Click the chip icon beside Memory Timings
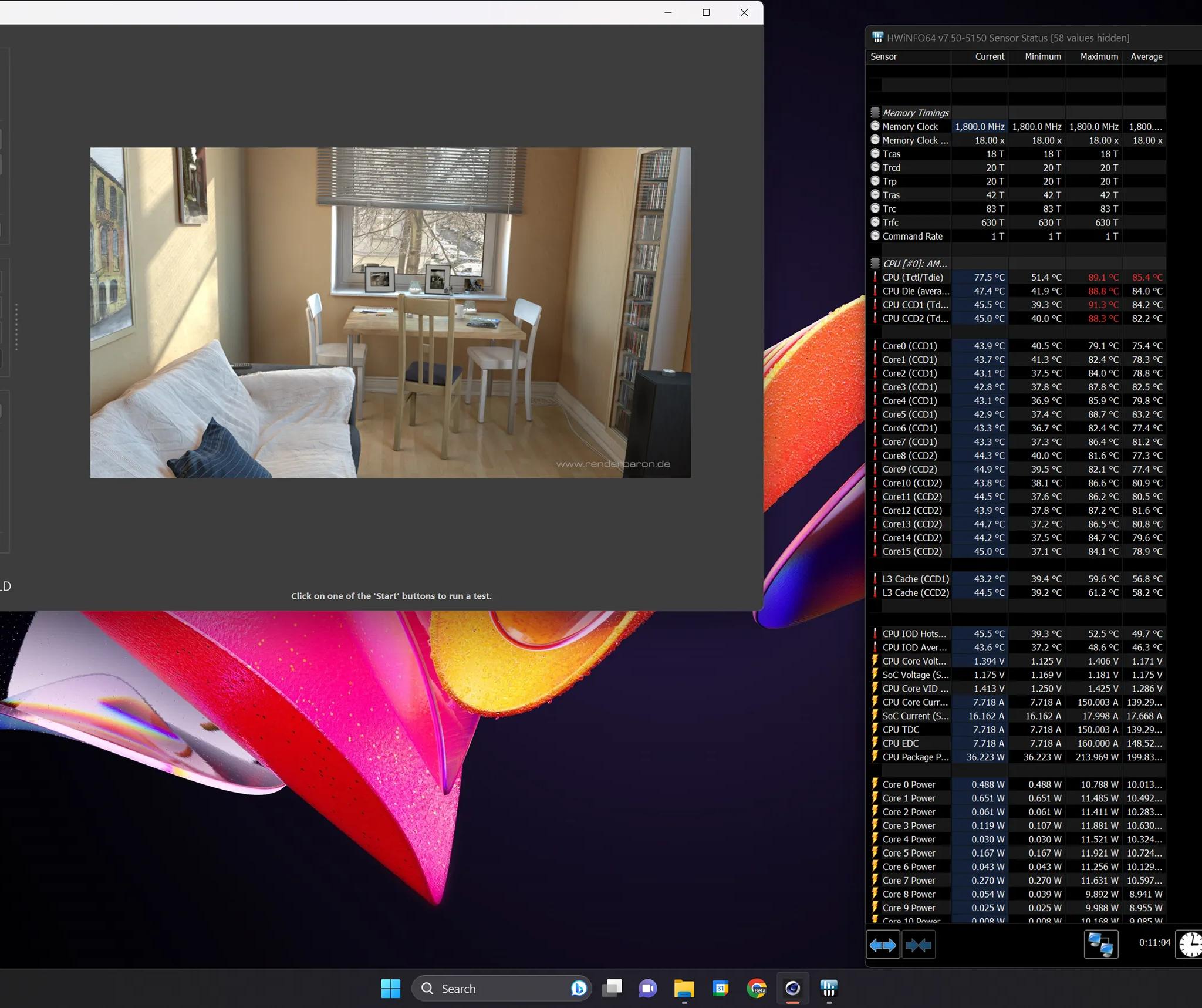 click(x=875, y=112)
